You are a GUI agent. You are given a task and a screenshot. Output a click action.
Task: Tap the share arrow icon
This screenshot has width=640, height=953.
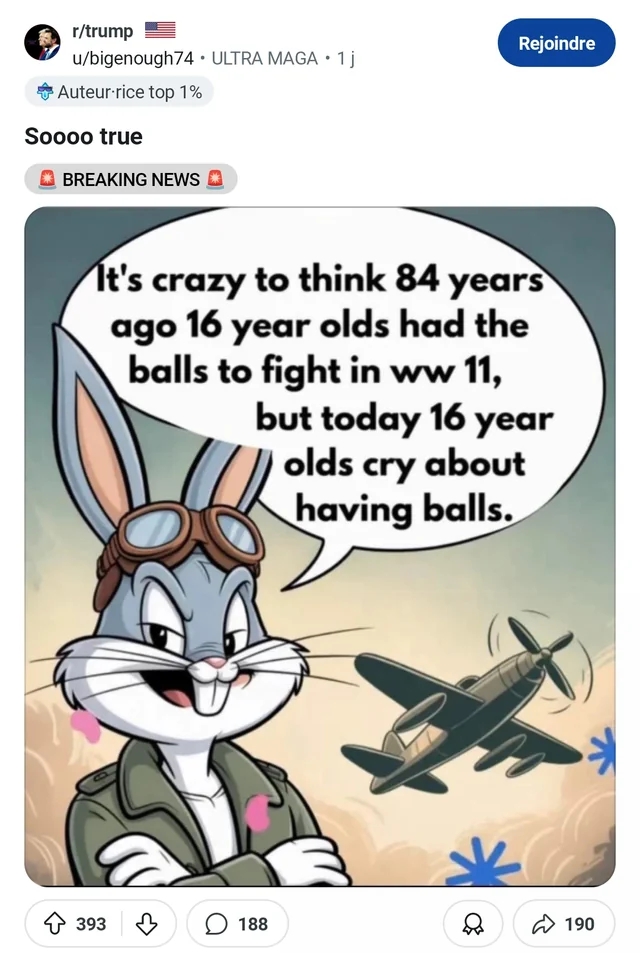tap(543, 924)
